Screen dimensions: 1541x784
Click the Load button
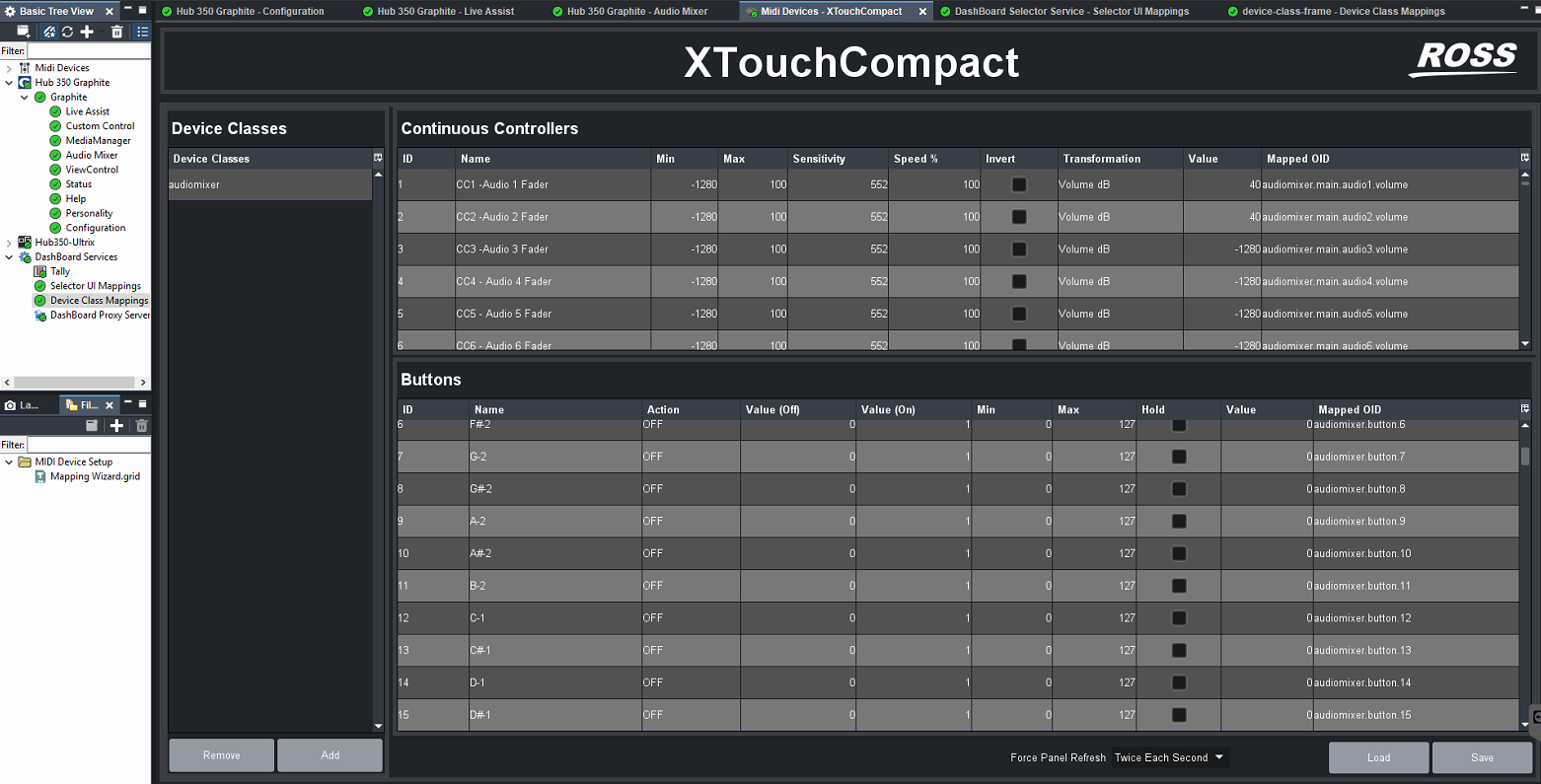pyautogui.click(x=1378, y=757)
